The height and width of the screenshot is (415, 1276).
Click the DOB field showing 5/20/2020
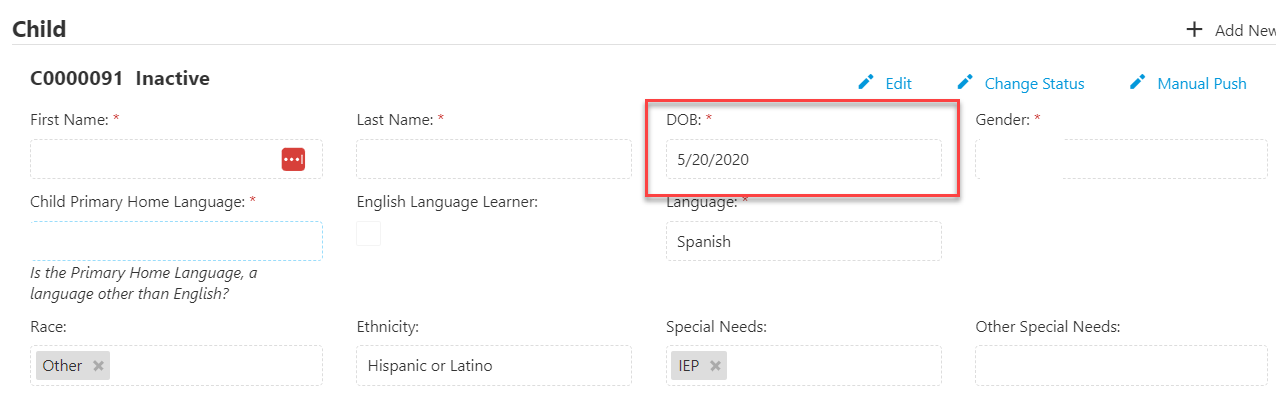804,159
